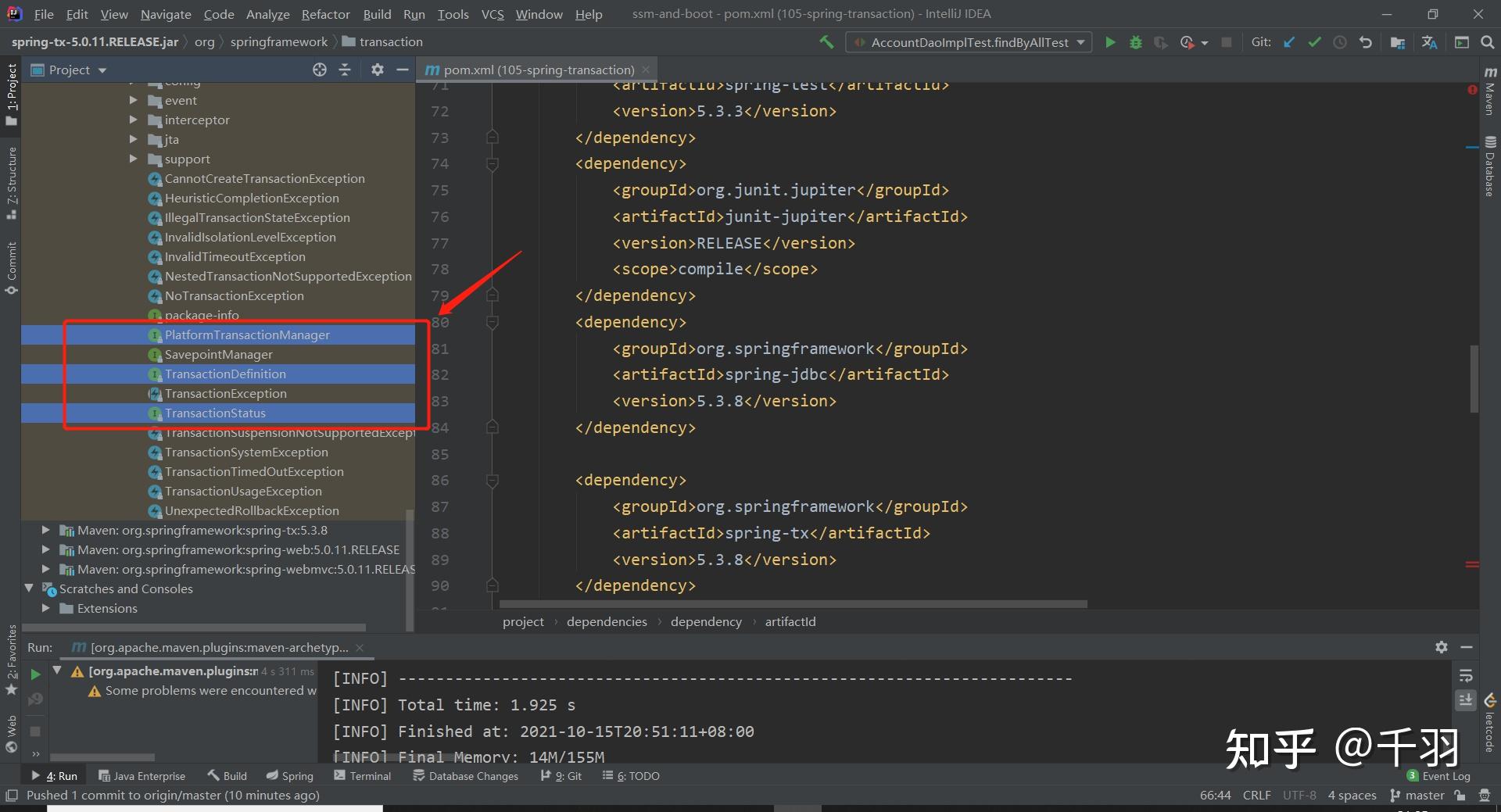This screenshot has height=812, width=1501.
Task: Open the Search Everywhere magnifier icon
Action: [1487, 42]
